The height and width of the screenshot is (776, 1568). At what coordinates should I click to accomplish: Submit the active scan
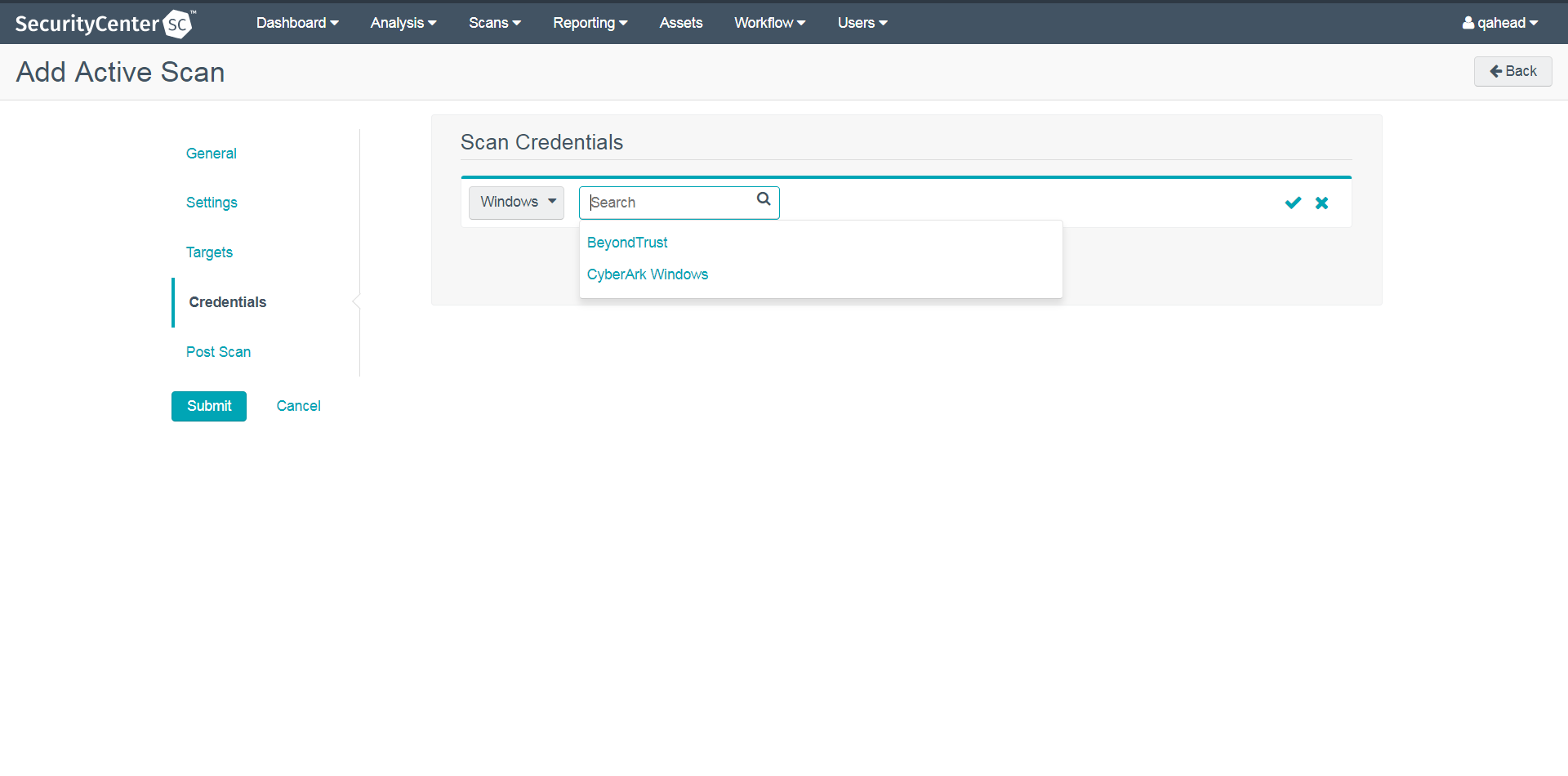tap(208, 406)
